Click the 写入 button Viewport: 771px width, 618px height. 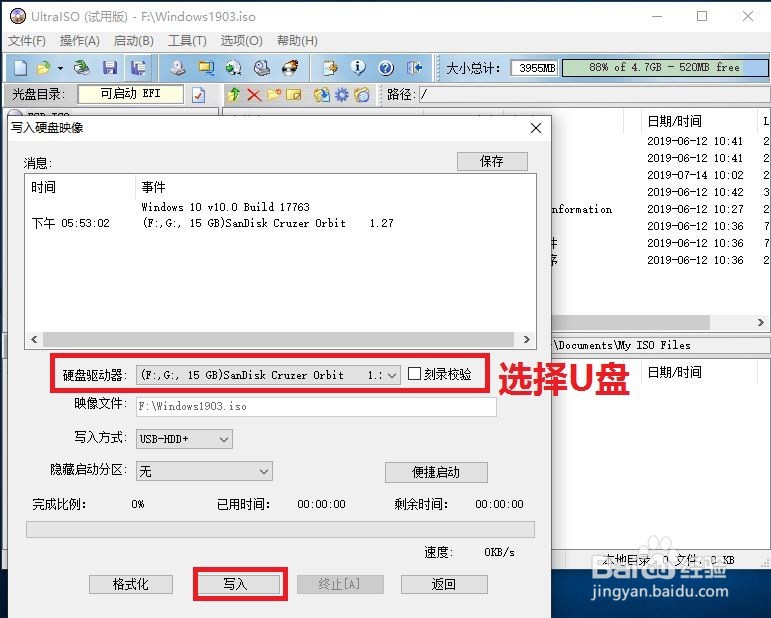pos(240,584)
